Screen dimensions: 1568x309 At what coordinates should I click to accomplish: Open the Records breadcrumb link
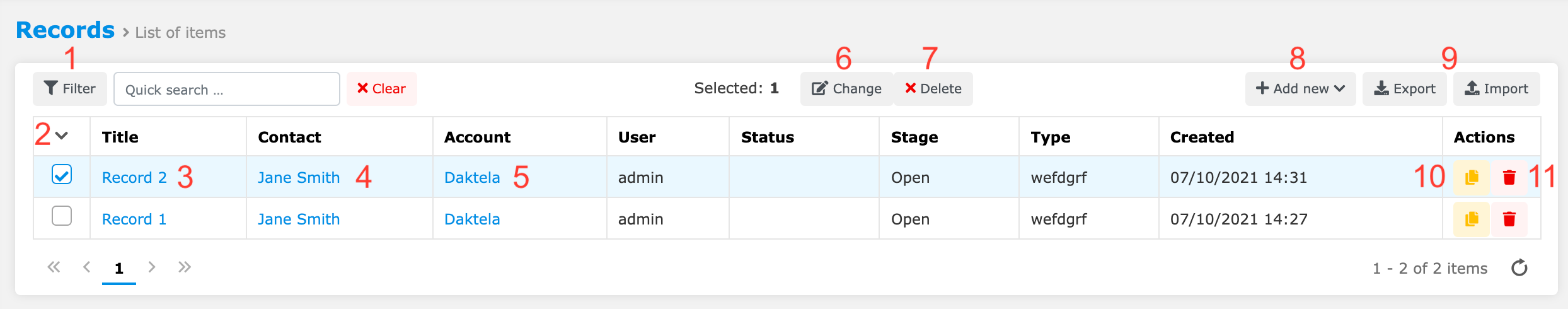tap(66, 30)
